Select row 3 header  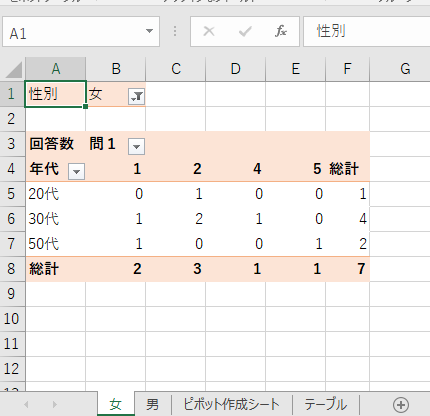[12, 144]
